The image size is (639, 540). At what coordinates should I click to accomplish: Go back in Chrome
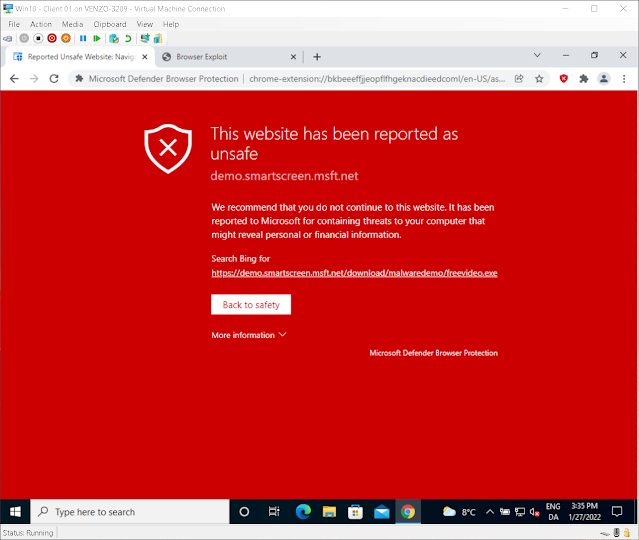(14, 79)
